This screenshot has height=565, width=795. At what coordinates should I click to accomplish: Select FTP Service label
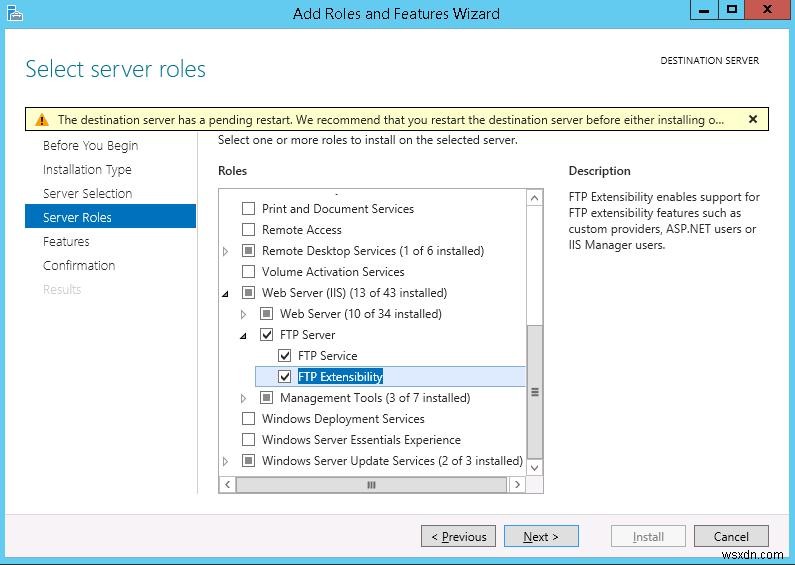click(328, 356)
